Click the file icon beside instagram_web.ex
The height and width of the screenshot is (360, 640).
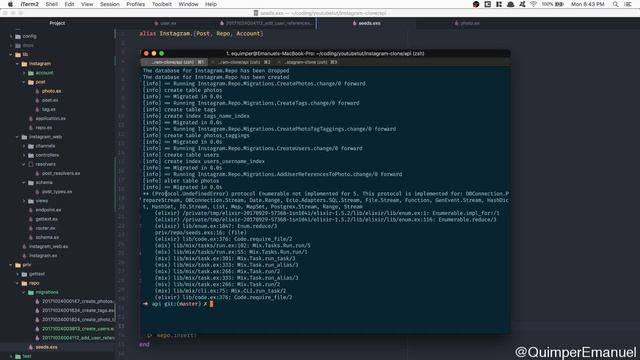pos(24,247)
